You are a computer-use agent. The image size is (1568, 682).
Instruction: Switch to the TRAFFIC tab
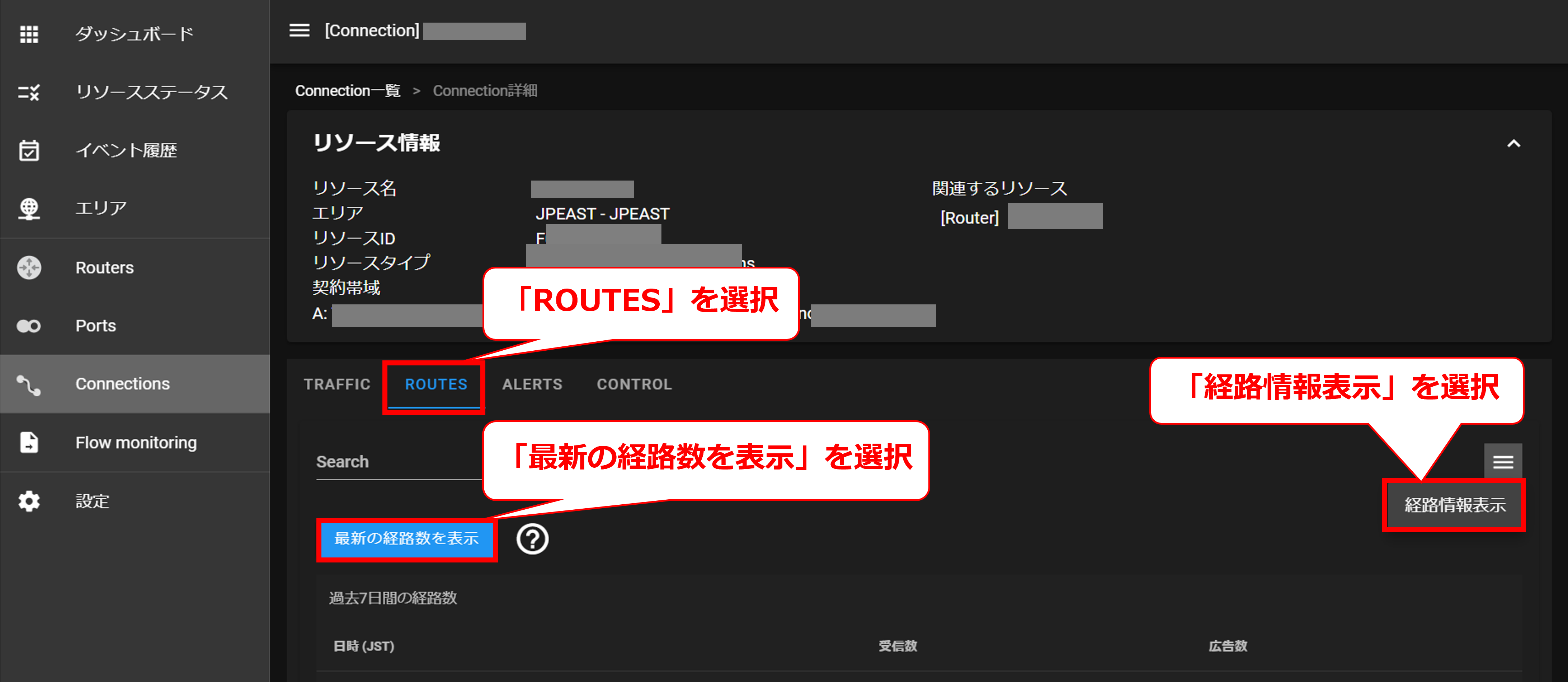336,384
